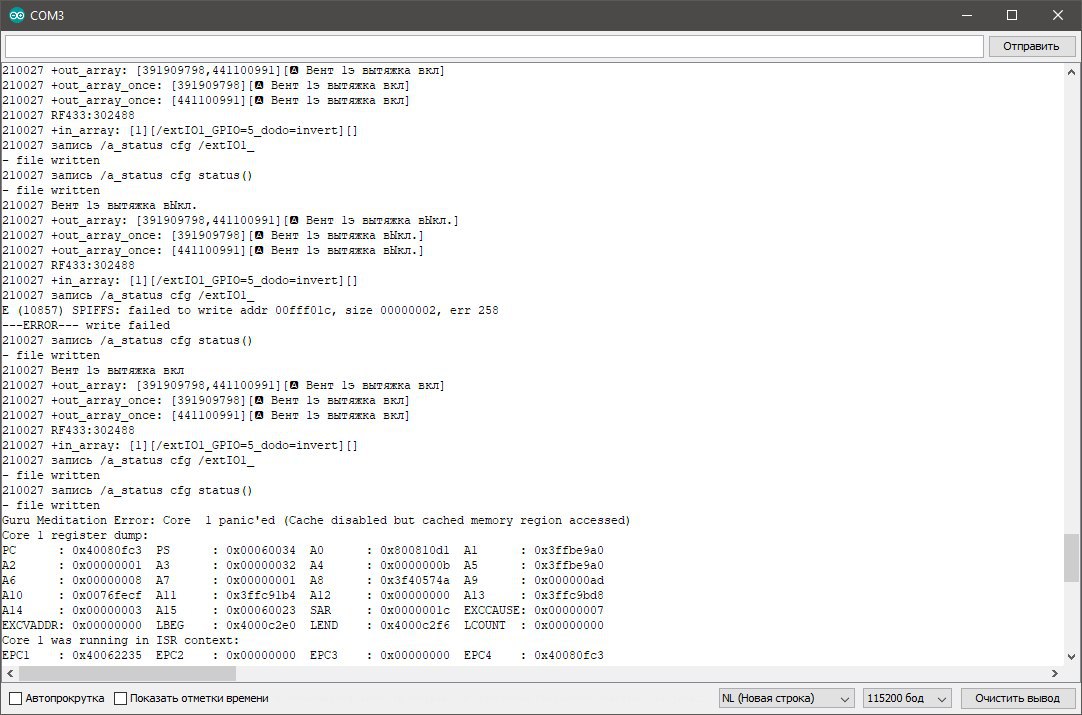Image resolution: width=1082 pixels, height=715 pixels.
Task: Click the EXCVADDR 0x00000000 value
Action: tap(107, 625)
